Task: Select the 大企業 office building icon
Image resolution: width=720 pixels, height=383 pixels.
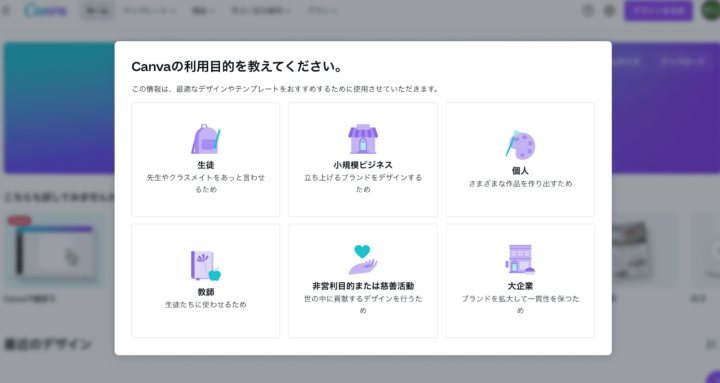Action: pos(520,260)
